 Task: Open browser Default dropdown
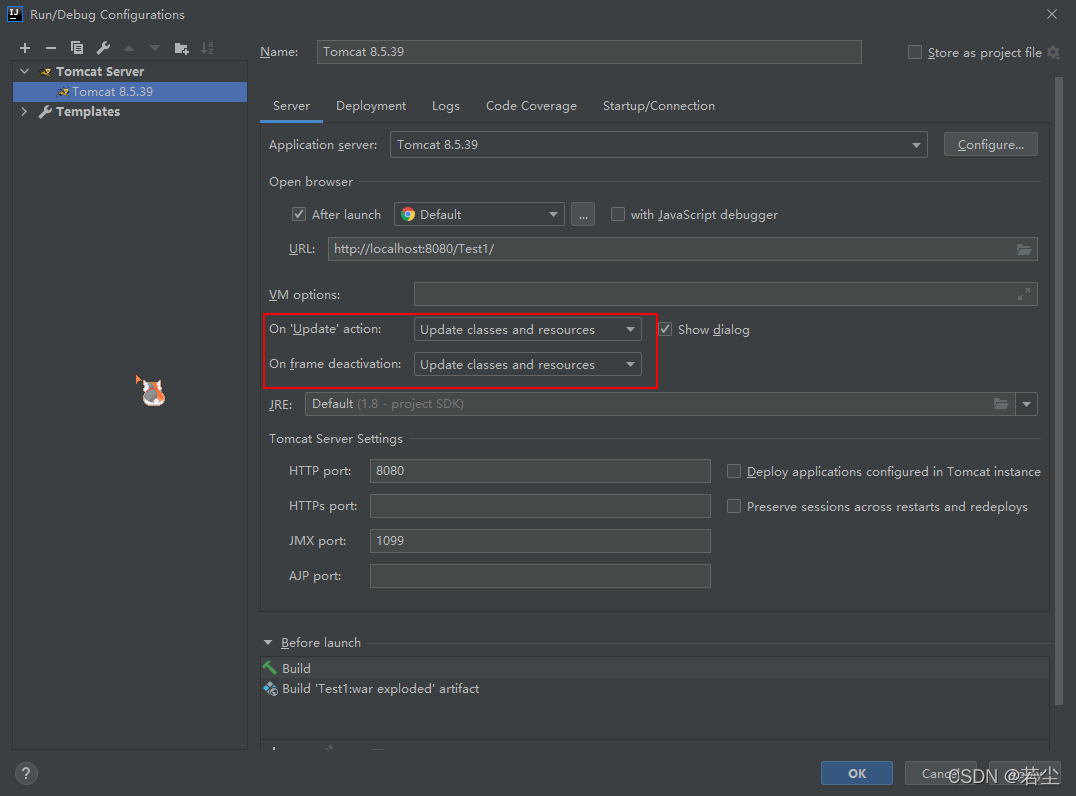point(479,215)
